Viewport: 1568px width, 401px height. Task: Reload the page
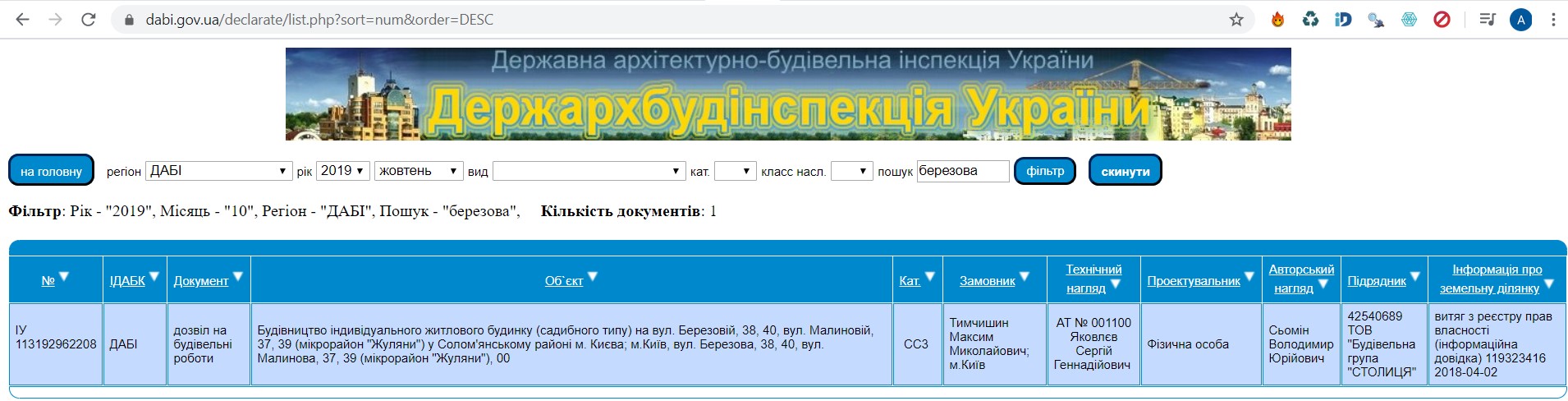(x=89, y=20)
